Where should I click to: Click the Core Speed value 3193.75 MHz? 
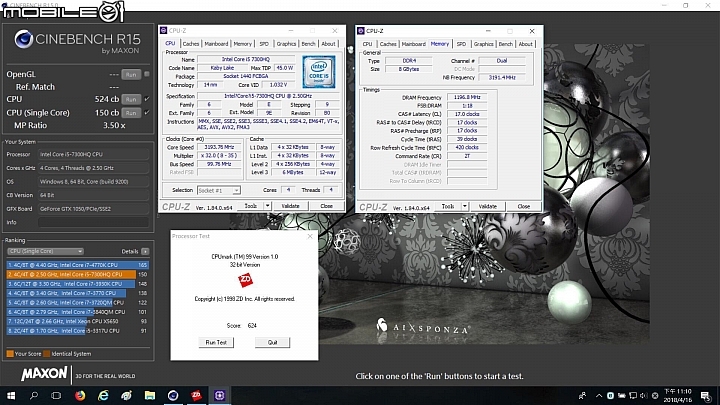(219, 147)
